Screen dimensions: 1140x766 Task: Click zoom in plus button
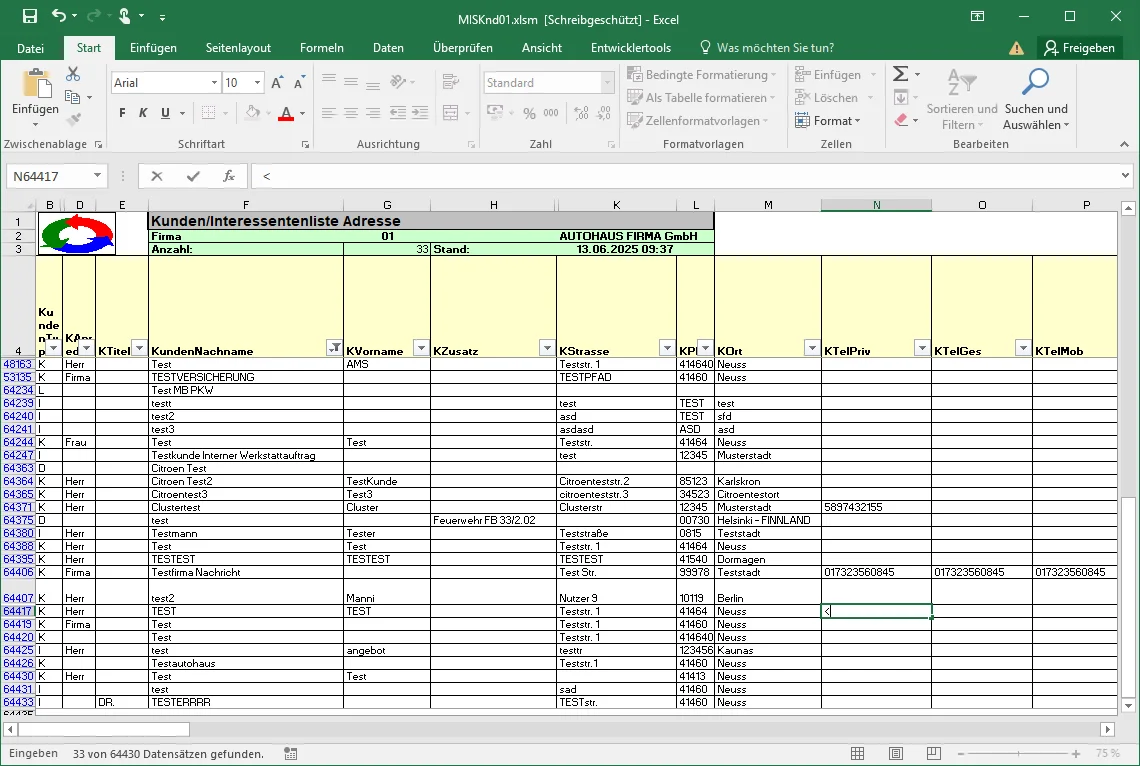point(1076,754)
